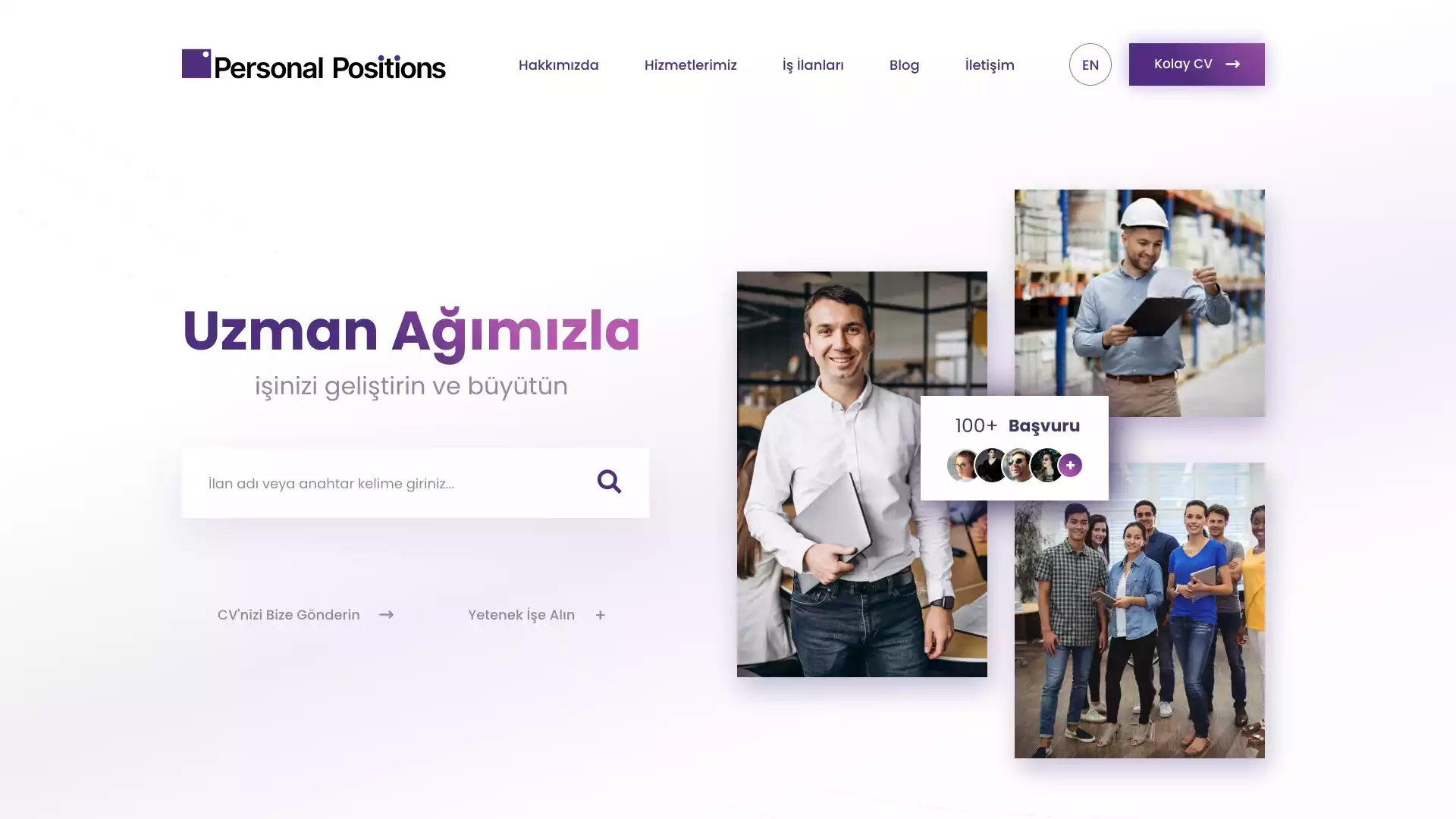The width and height of the screenshot is (1456, 819).
Task: Go to İş İlanları page
Action: [x=813, y=65]
